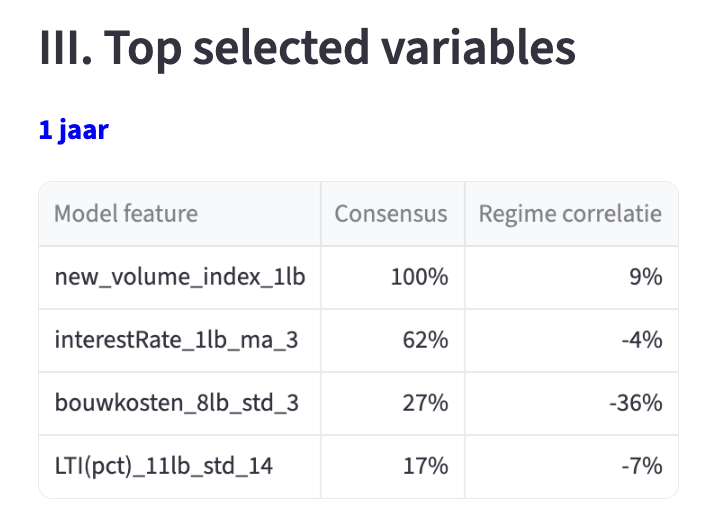Click the 9% regime correlatie cell
Viewport: 728px width, 526px height.
pos(645,277)
